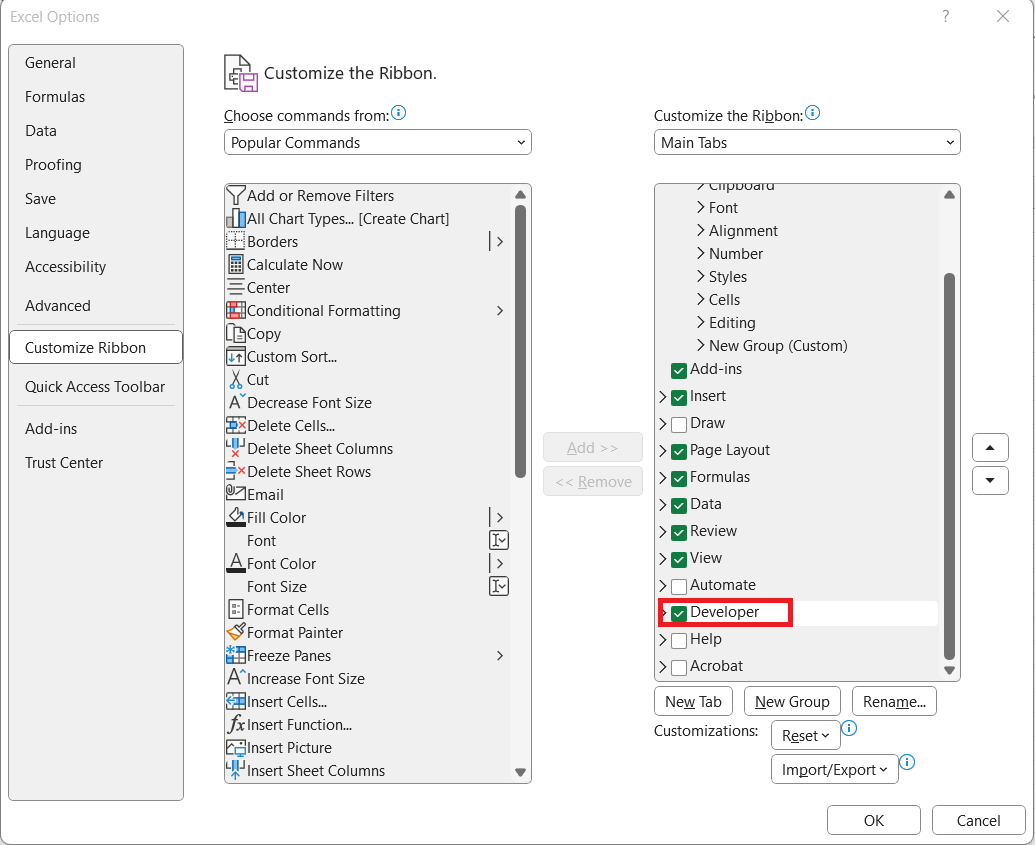This screenshot has width=1035, height=845.
Task: Click the All Chart Types chart icon
Action: click(x=236, y=219)
